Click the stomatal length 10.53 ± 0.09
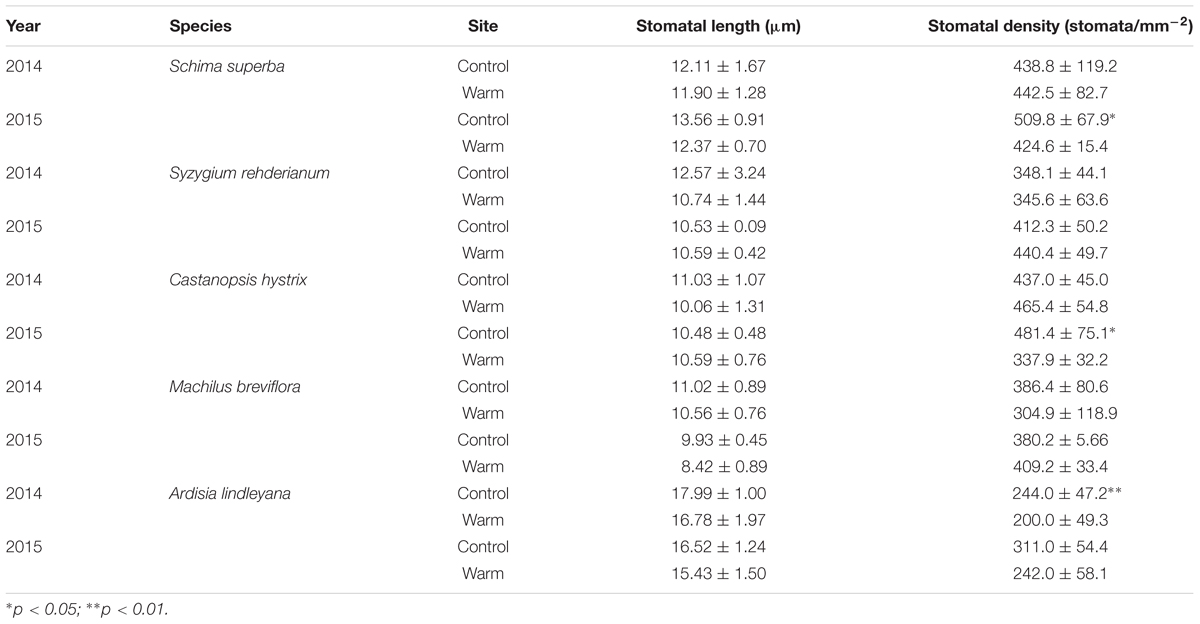Image resolution: width=1200 pixels, height=624 pixels. pyautogui.click(x=718, y=226)
